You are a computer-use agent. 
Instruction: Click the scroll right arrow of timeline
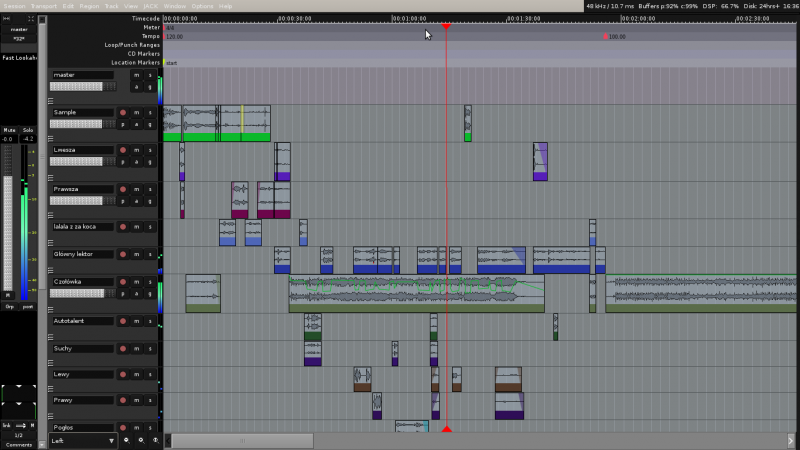pyautogui.click(x=790, y=440)
